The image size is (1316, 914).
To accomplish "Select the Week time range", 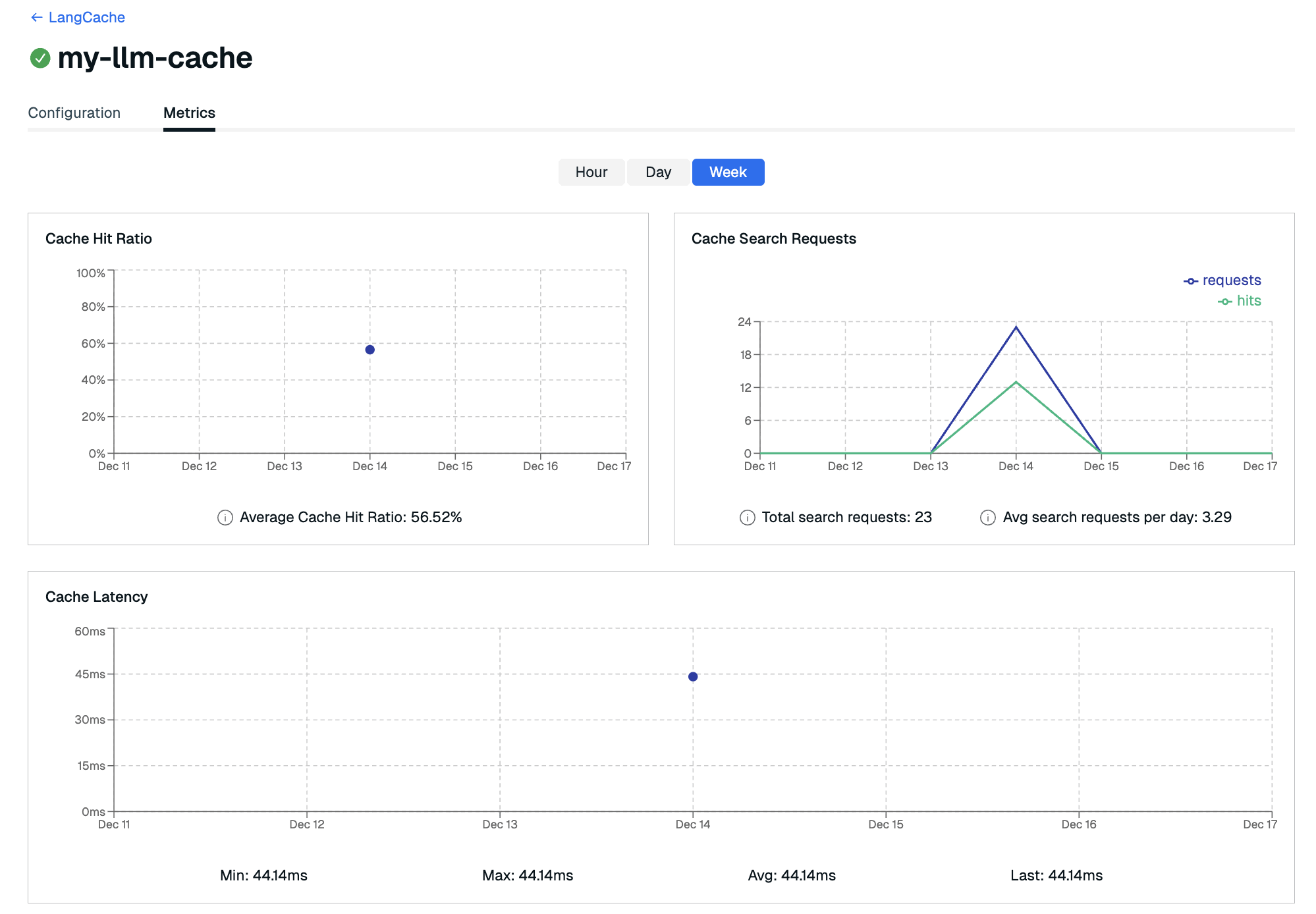I will click(x=728, y=173).
